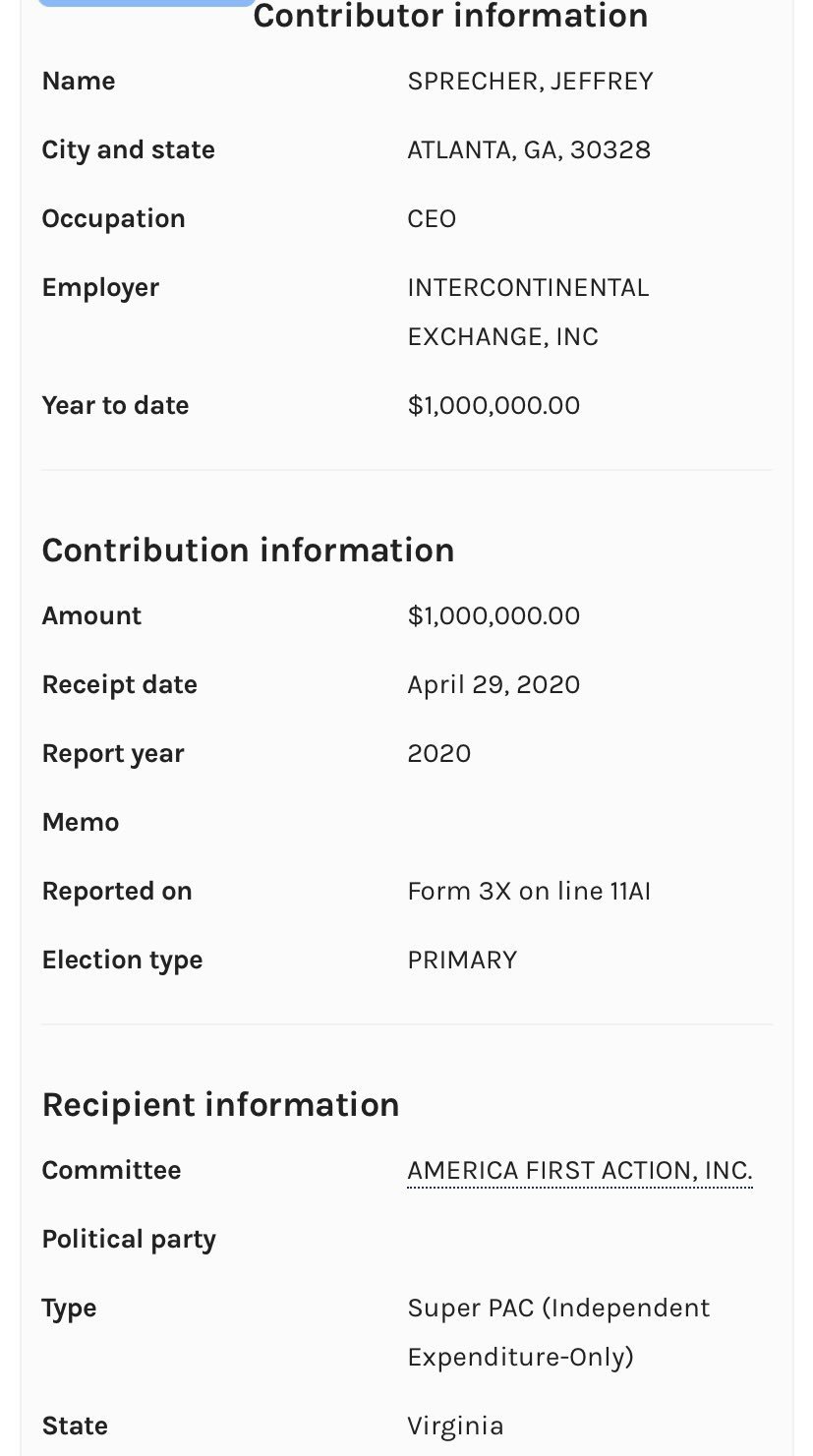Click the Recipient information heading

pos(220,1105)
